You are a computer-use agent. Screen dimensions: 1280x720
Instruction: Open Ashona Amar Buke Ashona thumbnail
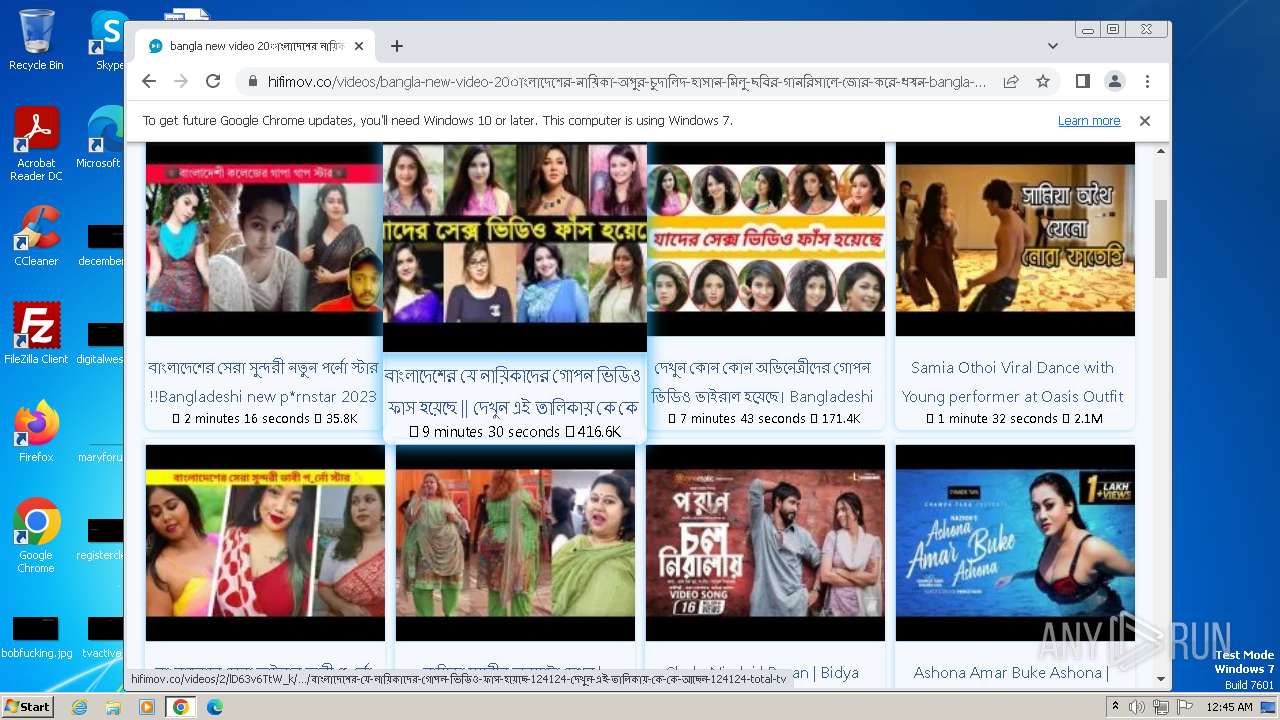click(1015, 543)
